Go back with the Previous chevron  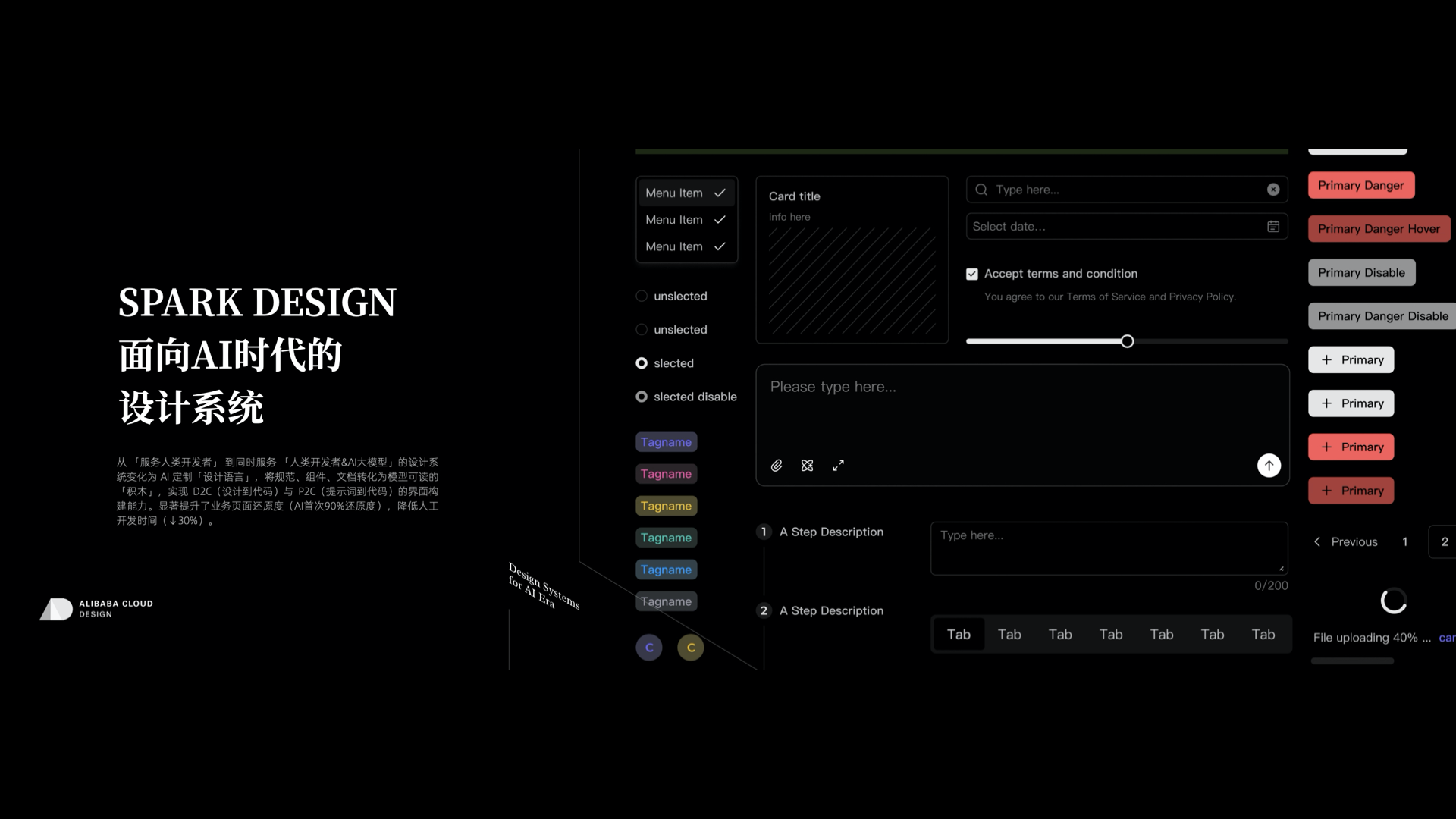1317,541
